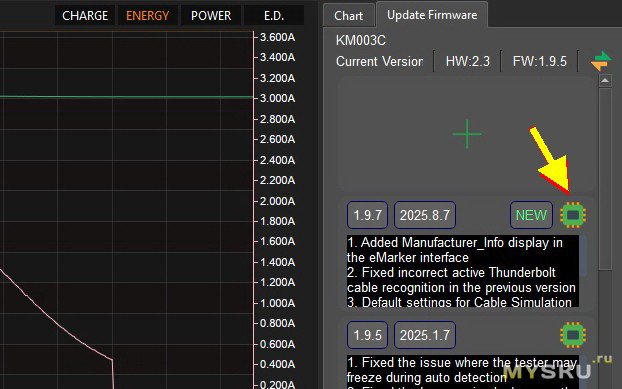The width and height of the screenshot is (622, 389).
Task: Click the chip icon for firmware 1.9.5
Action: click(x=573, y=335)
